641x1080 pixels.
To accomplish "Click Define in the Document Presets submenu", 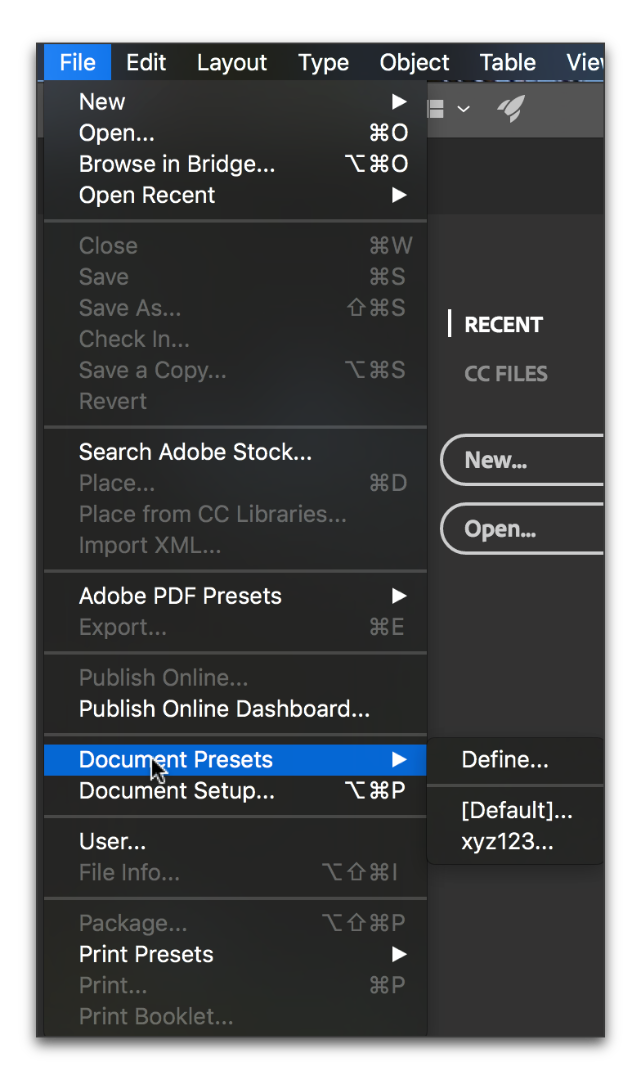I will point(505,760).
